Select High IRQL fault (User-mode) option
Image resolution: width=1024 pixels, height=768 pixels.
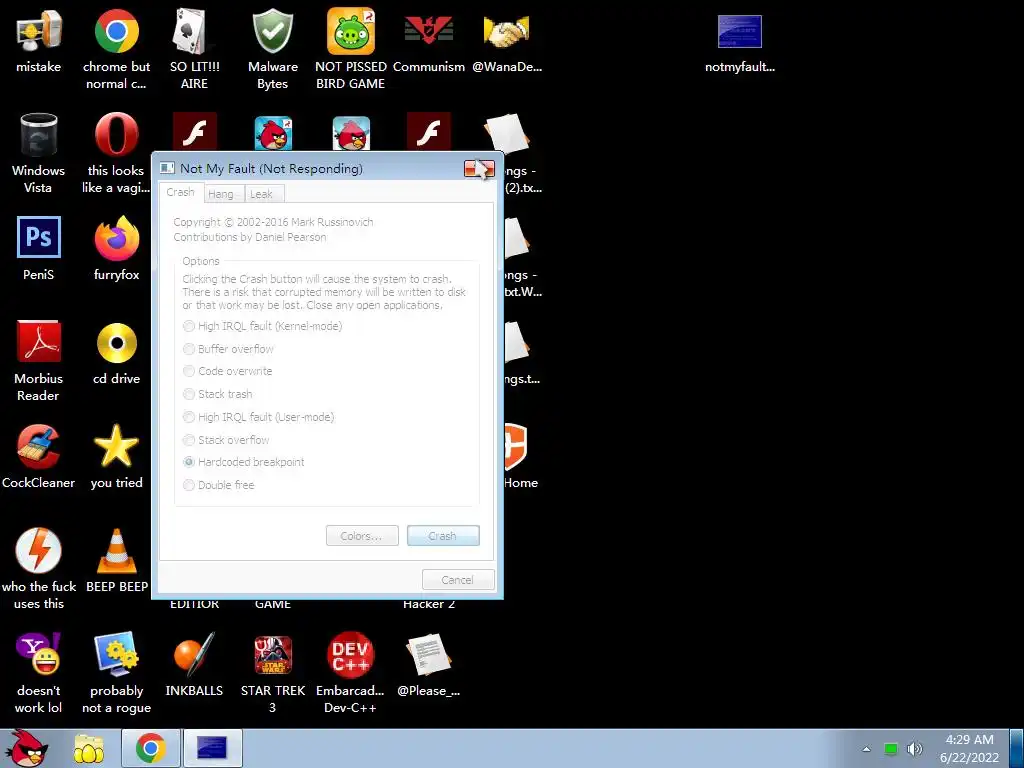pos(259,417)
